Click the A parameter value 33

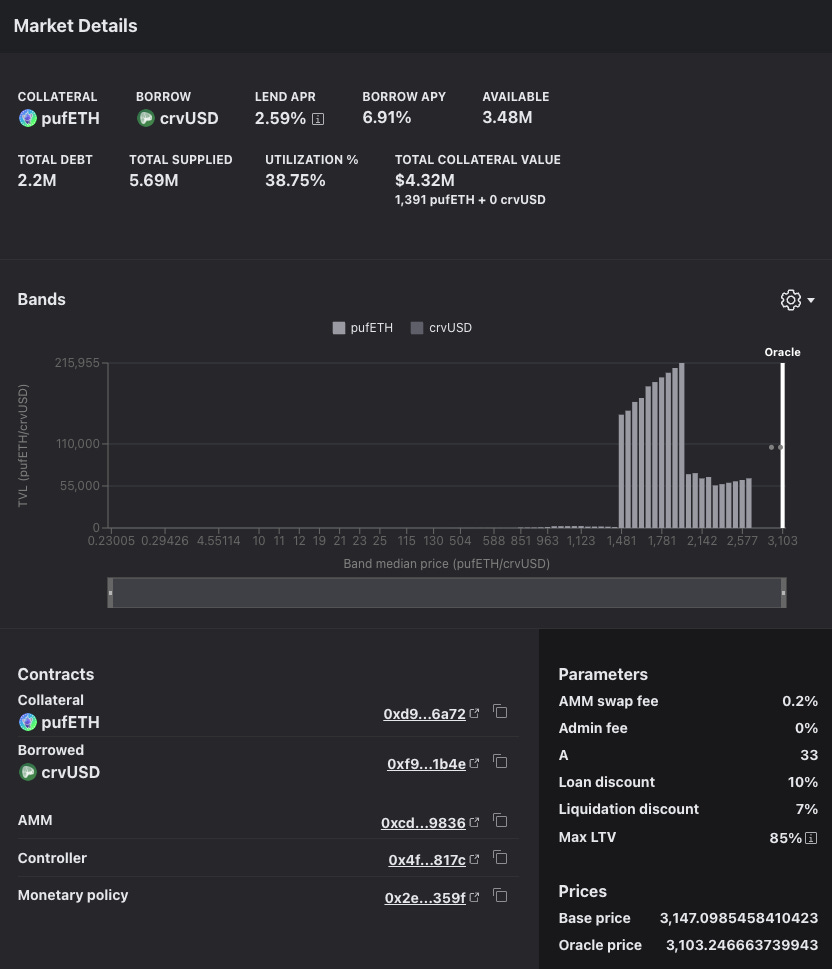pyautogui.click(x=809, y=755)
